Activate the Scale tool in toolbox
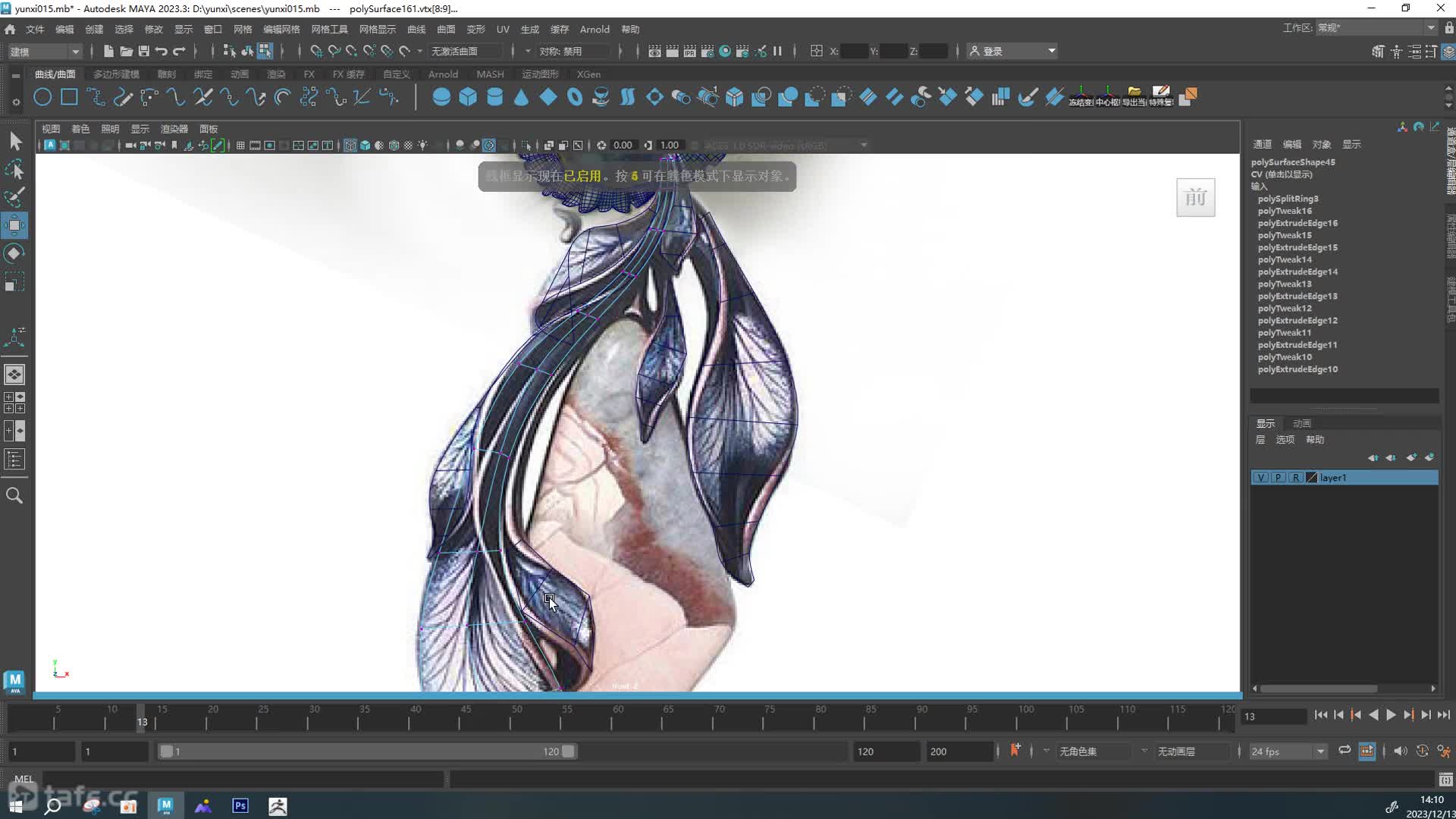The image size is (1456, 819). [x=14, y=282]
